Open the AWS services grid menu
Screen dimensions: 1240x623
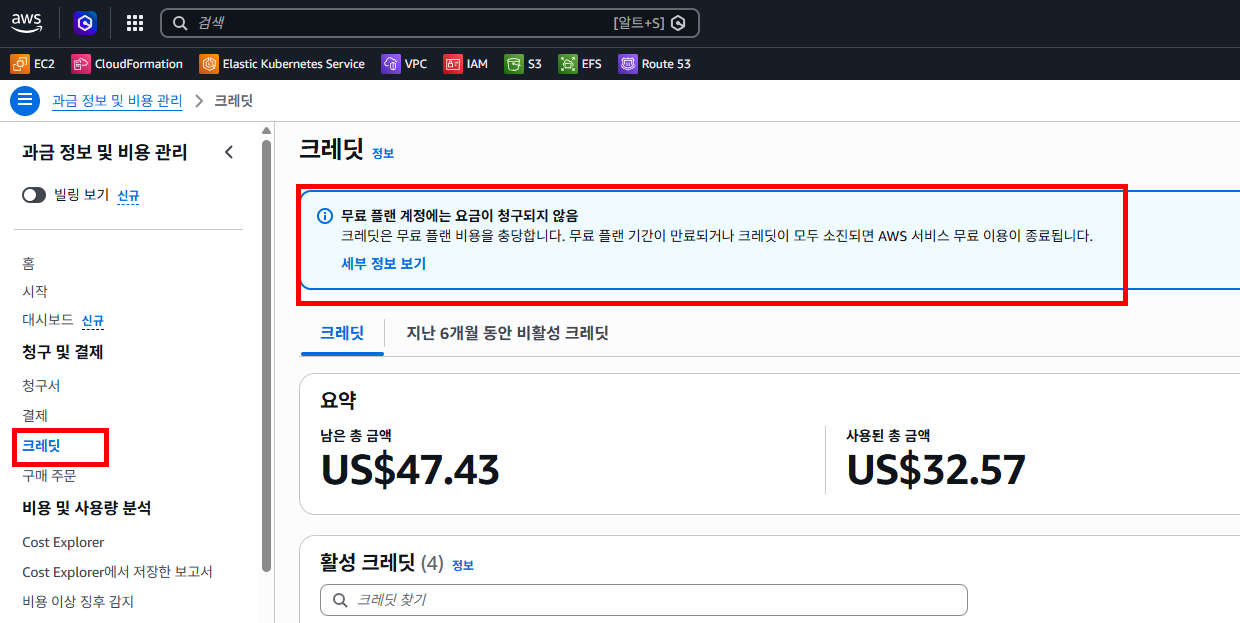pos(134,22)
